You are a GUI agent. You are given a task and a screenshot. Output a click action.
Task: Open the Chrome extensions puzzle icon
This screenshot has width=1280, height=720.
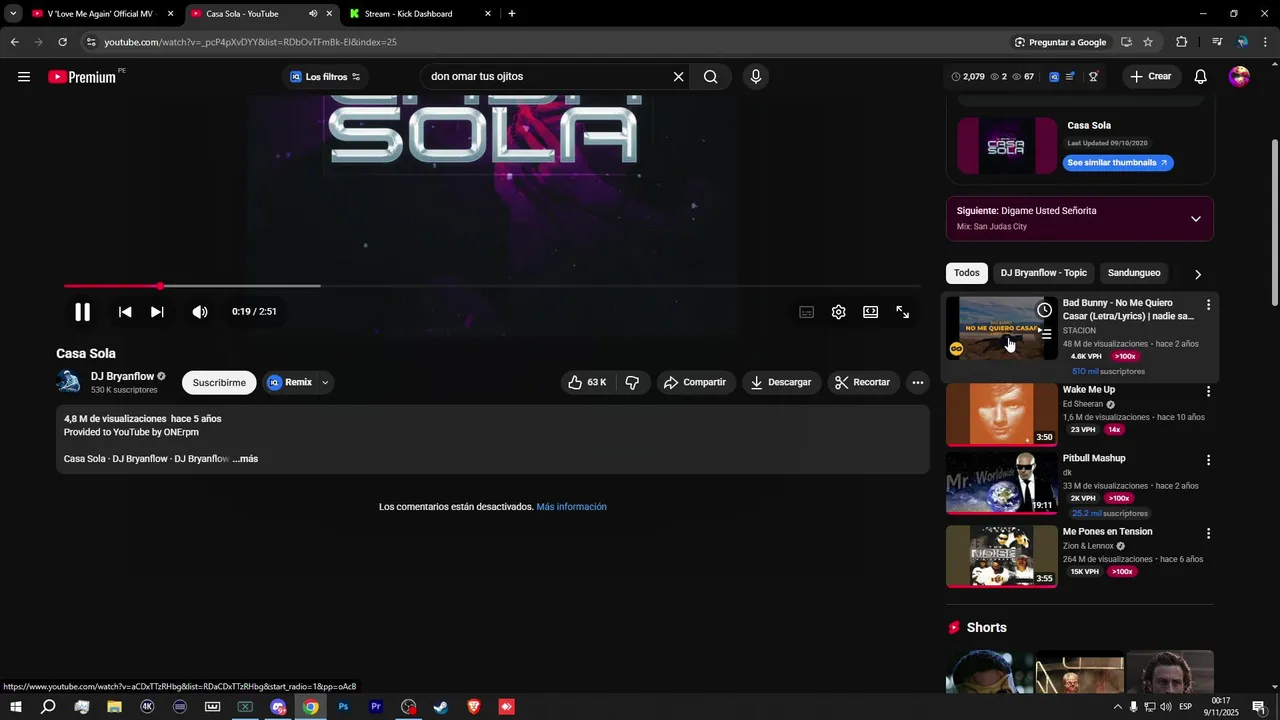(x=1182, y=42)
